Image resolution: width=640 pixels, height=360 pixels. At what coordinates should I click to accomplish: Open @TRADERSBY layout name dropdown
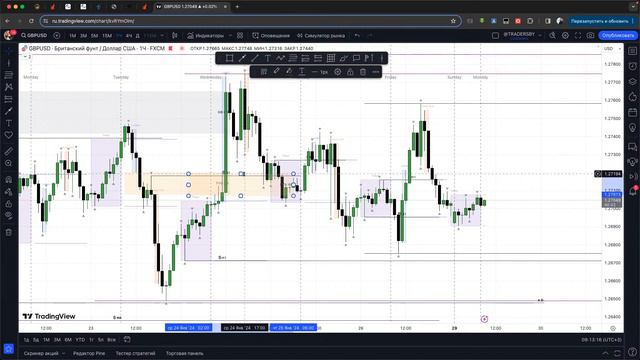[x=522, y=36]
